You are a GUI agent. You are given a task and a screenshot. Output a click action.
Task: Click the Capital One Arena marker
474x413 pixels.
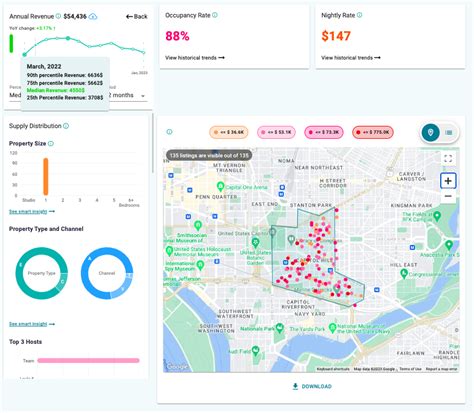(220, 186)
